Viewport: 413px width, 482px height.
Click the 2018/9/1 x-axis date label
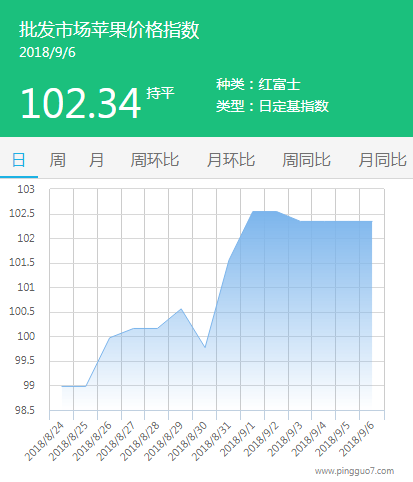tap(238, 439)
